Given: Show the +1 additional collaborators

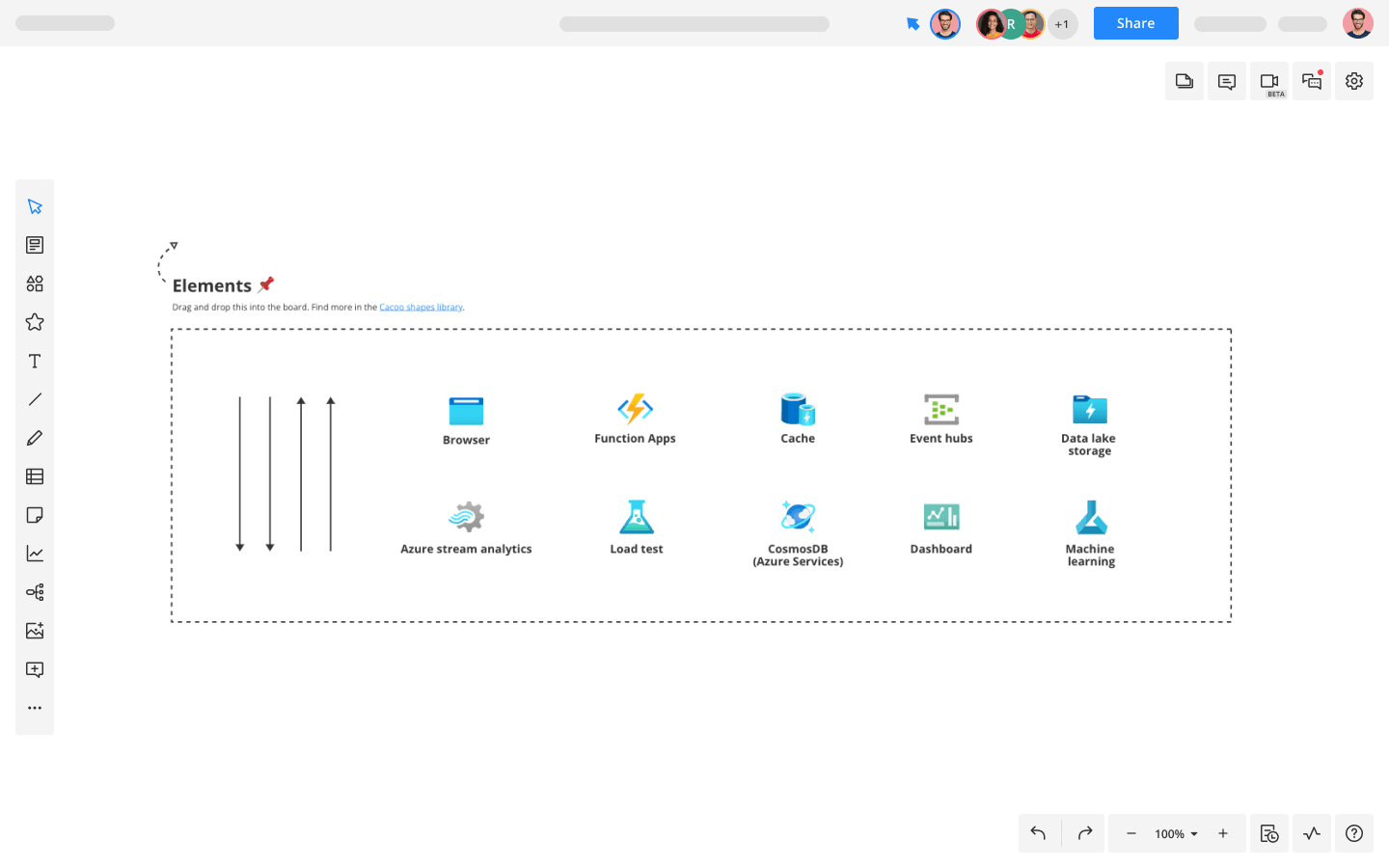Looking at the screenshot, I should [x=1062, y=24].
